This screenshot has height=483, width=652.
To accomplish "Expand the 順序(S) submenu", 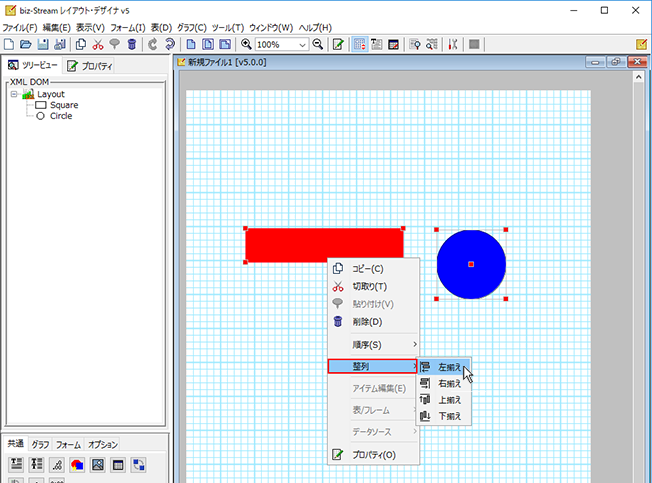I will 373,344.
